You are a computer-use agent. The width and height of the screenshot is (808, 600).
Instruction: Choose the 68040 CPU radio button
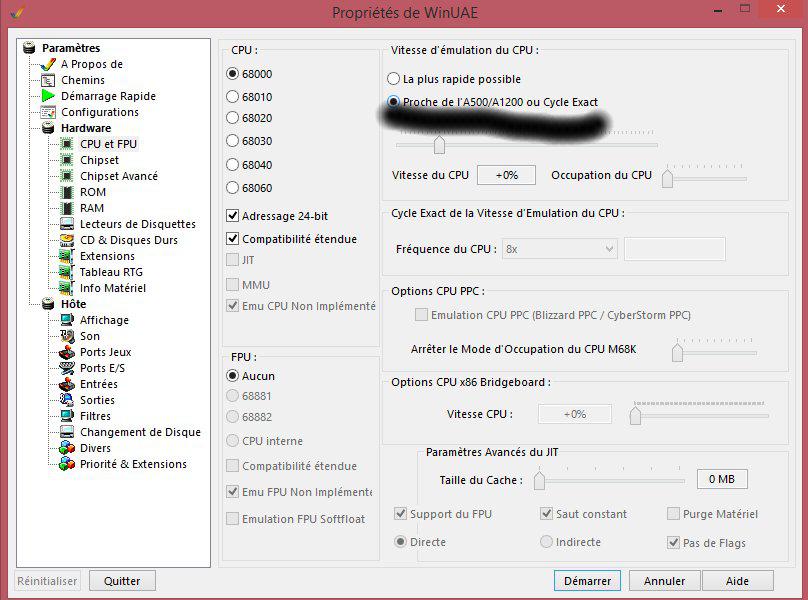tap(232, 164)
